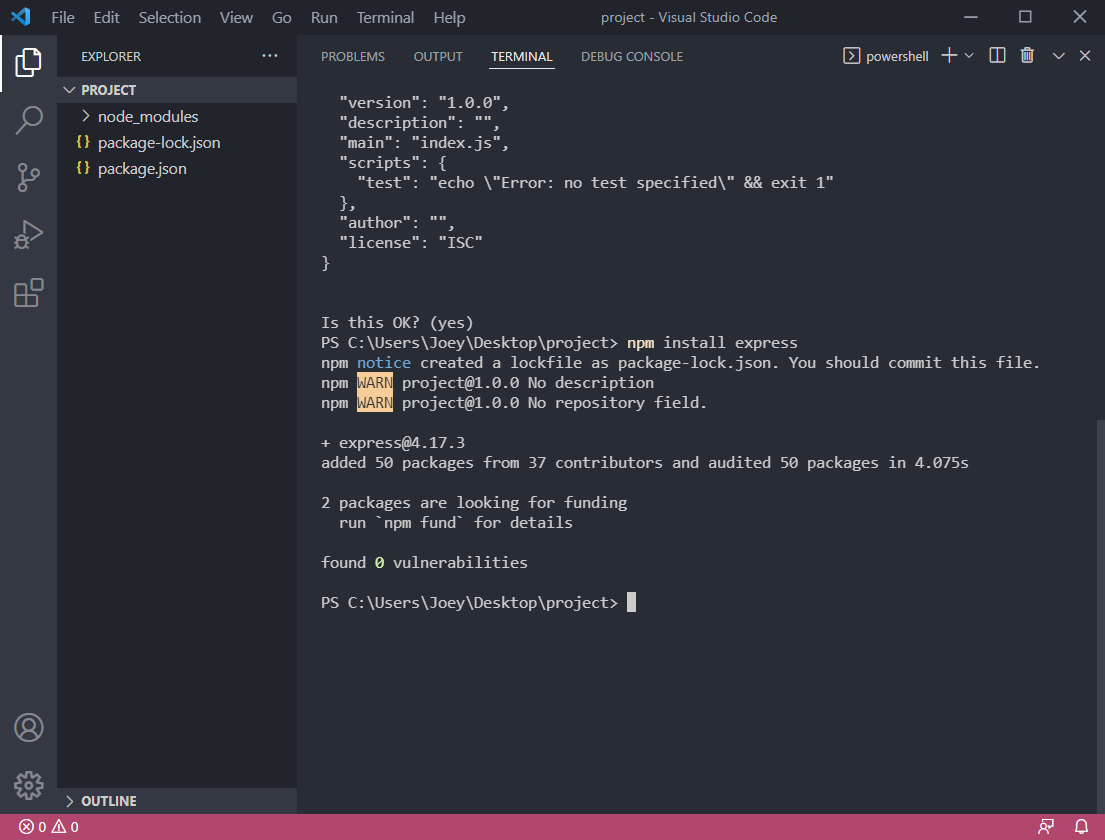This screenshot has width=1105, height=840.
Task: Select the TERMINAL tab
Action: coord(521,56)
